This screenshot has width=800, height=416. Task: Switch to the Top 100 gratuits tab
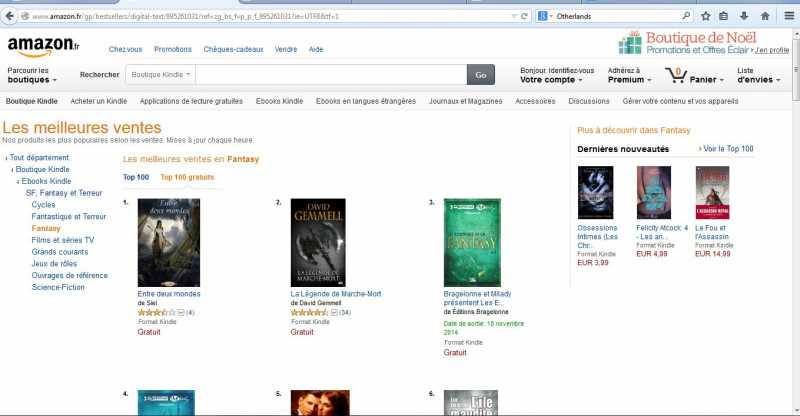click(x=187, y=177)
